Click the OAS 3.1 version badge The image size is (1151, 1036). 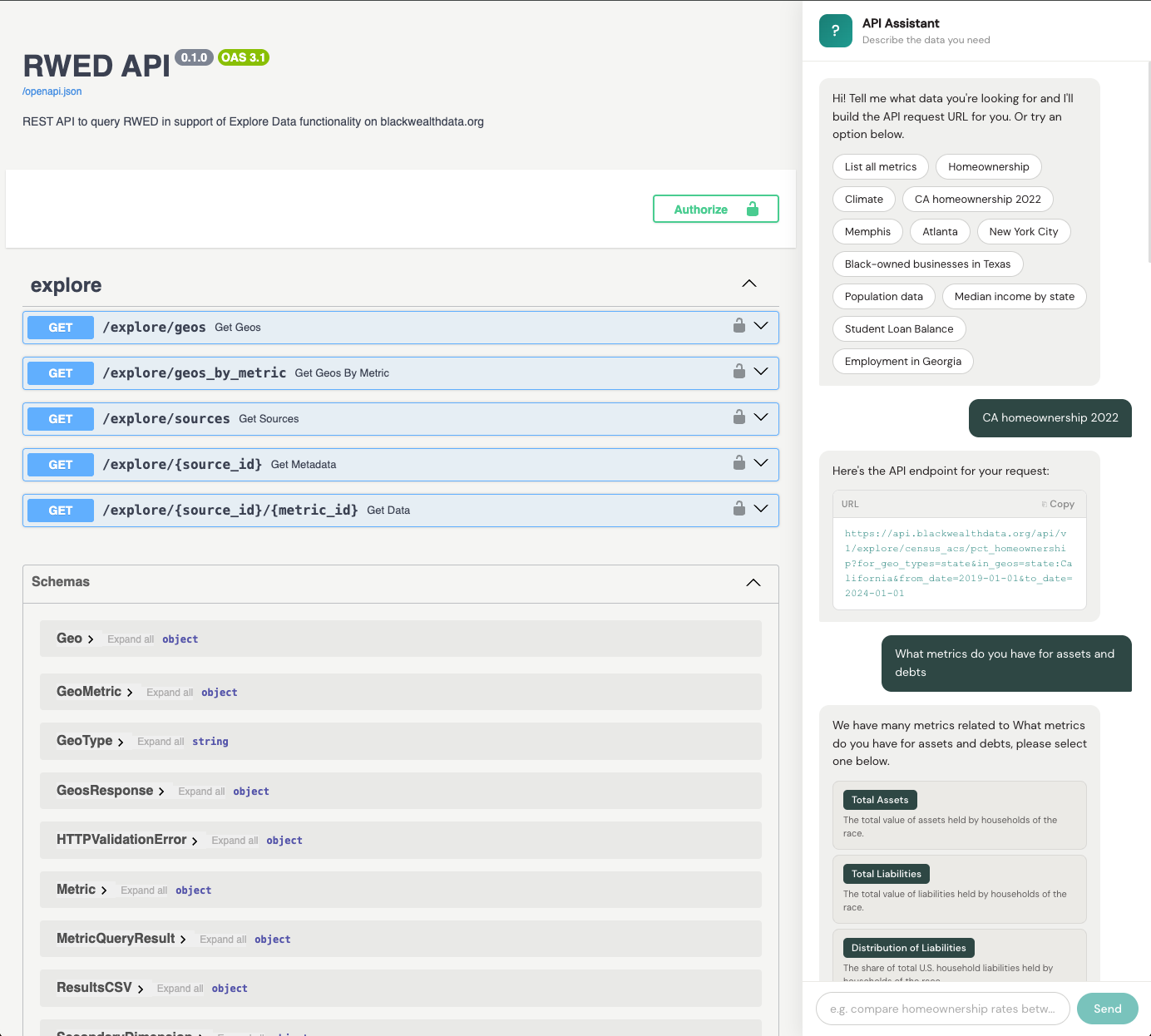click(x=244, y=57)
